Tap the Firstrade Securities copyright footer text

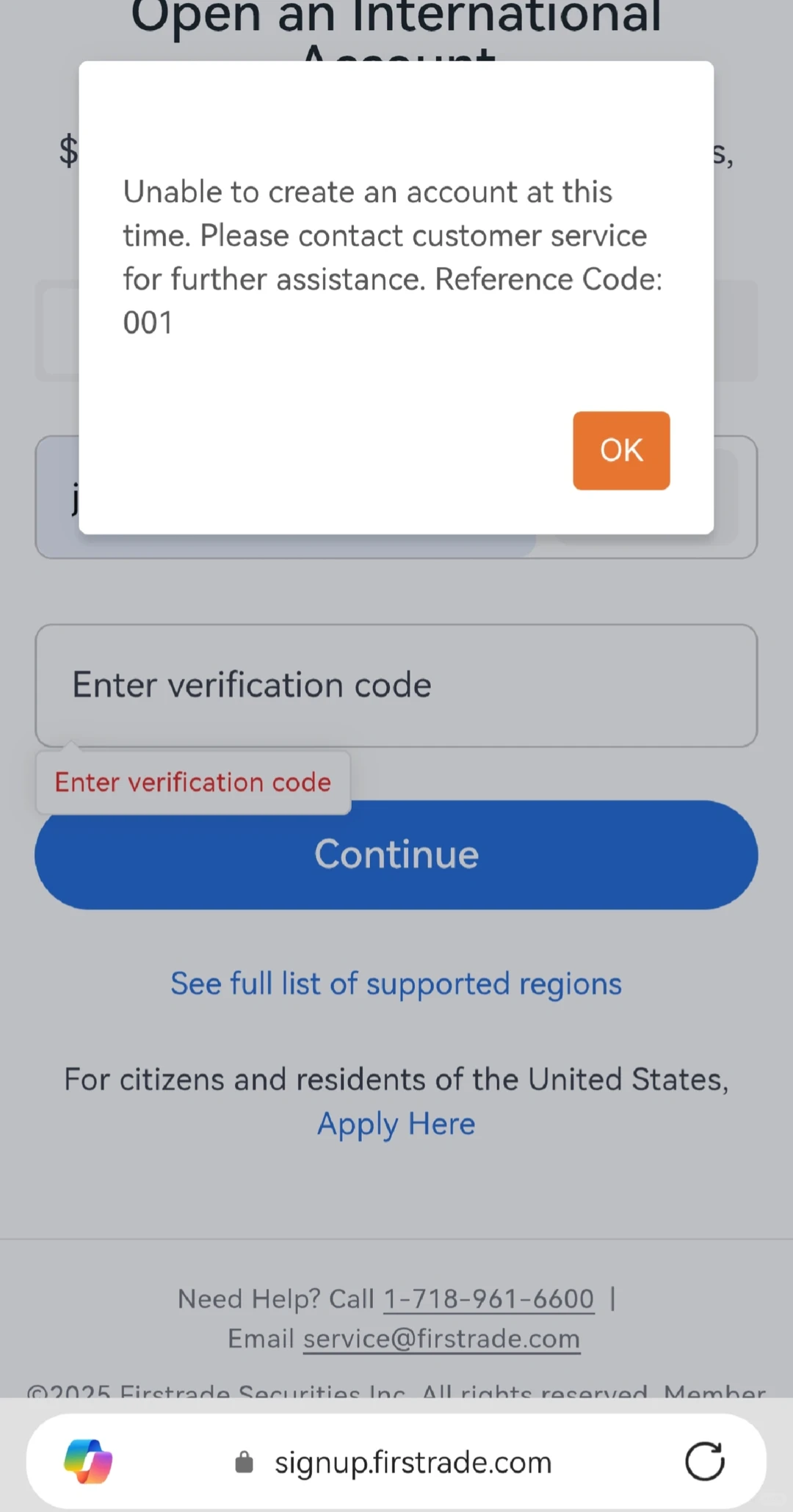pyautogui.click(x=396, y=1389)
